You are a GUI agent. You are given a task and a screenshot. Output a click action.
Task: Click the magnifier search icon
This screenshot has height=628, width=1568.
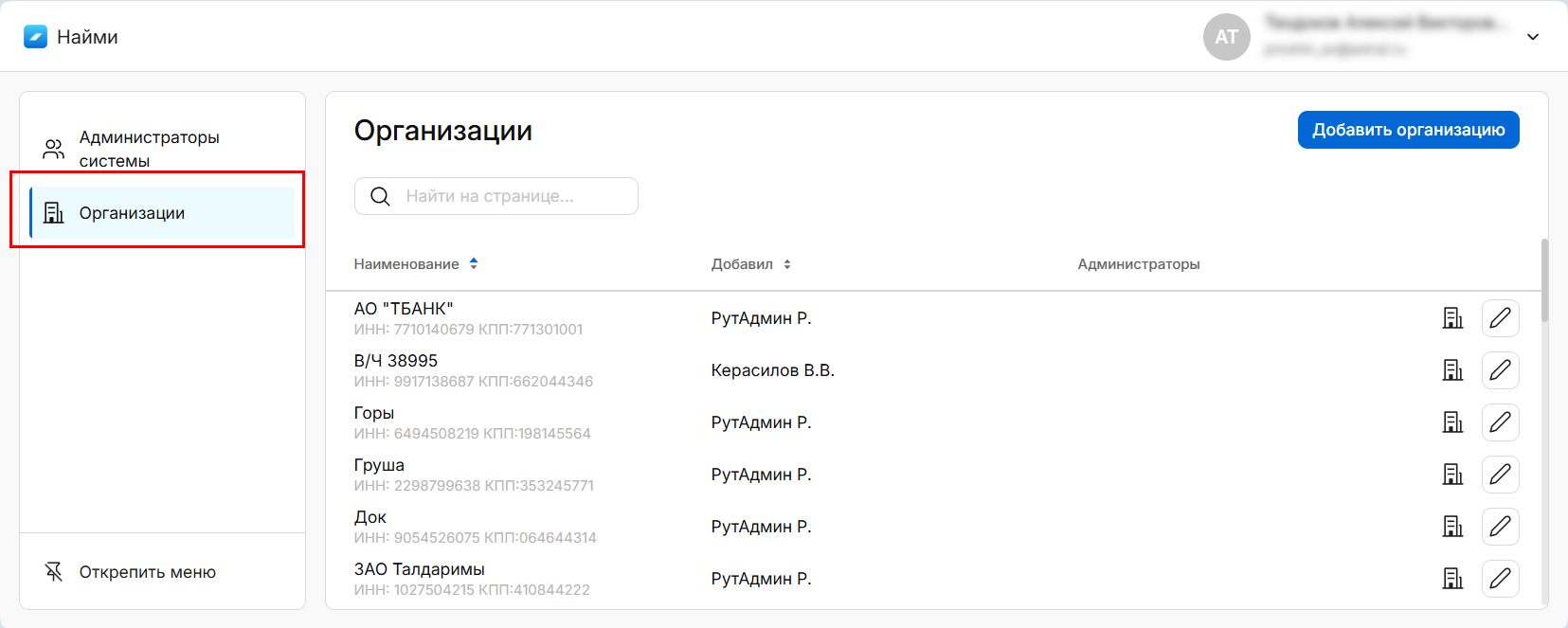[x=380, y=196]
